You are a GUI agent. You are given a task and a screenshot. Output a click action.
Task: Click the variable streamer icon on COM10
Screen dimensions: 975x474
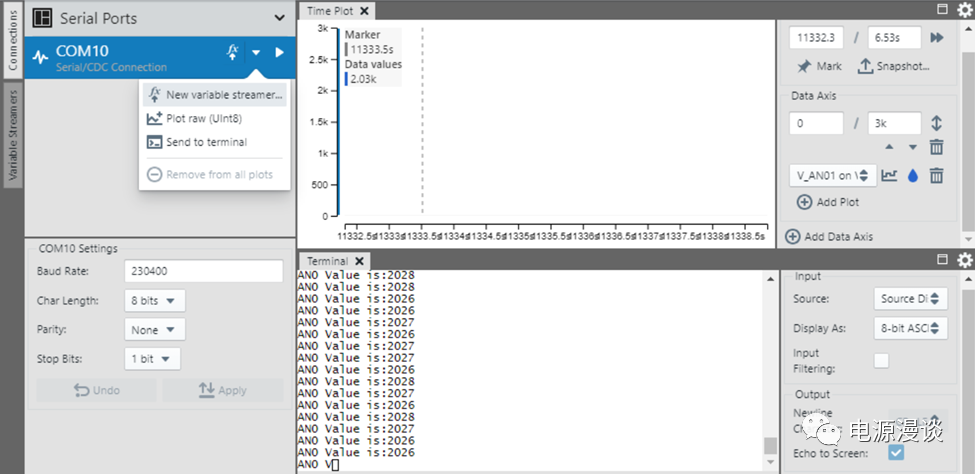tap(233, 53)
